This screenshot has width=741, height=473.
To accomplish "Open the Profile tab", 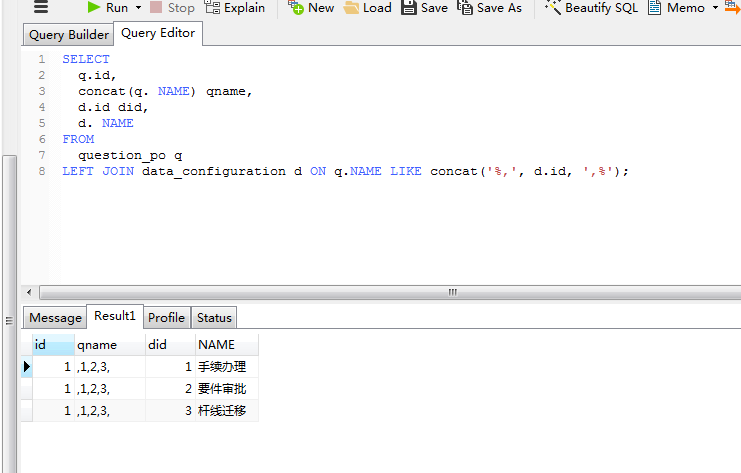I will point(166,318).
